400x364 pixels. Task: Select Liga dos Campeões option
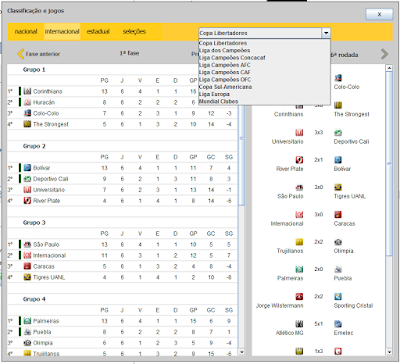pyautogui.click(x=264, y=50)
